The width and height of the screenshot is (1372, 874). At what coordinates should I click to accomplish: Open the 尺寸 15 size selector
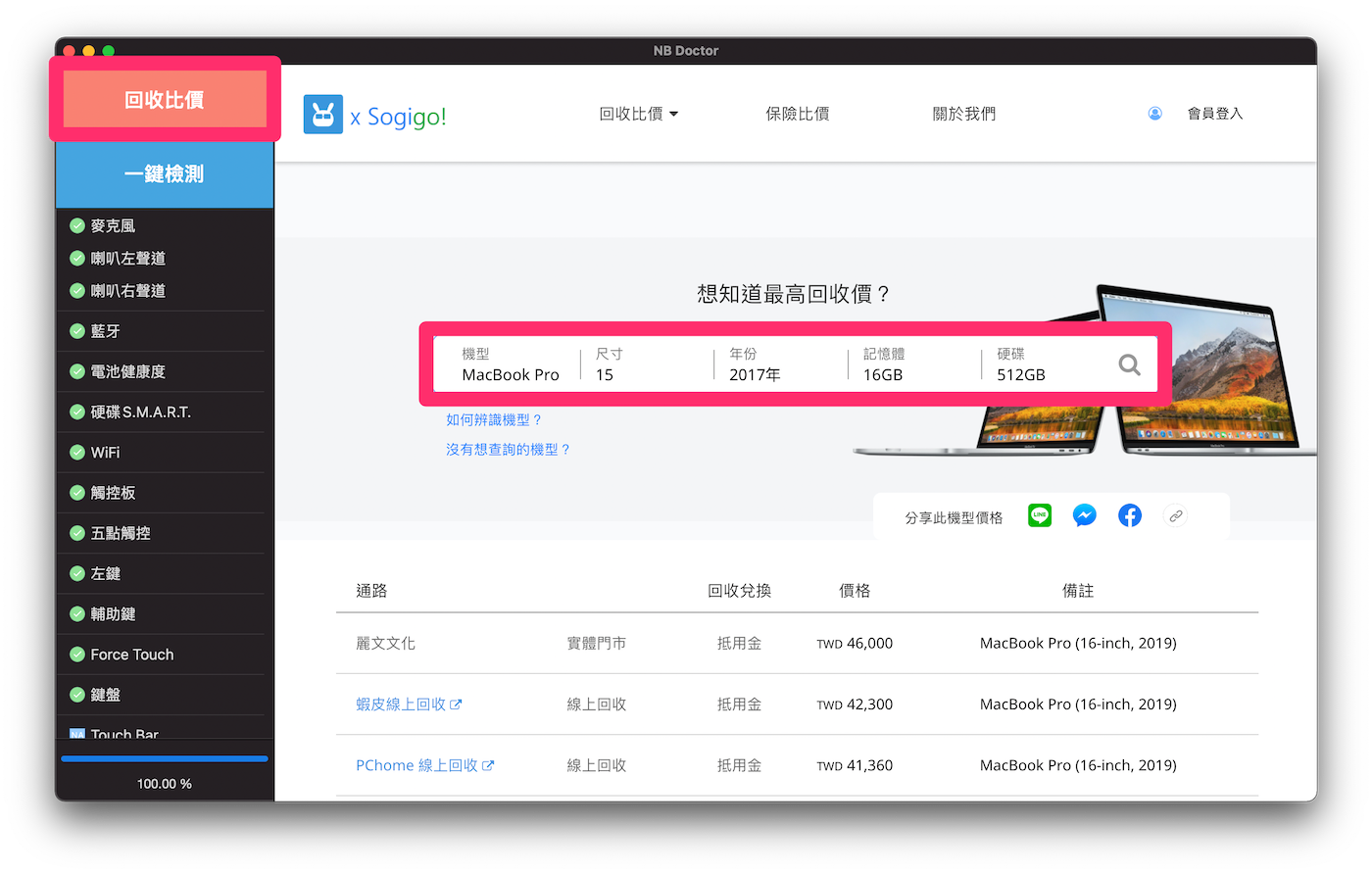[647, 364]
